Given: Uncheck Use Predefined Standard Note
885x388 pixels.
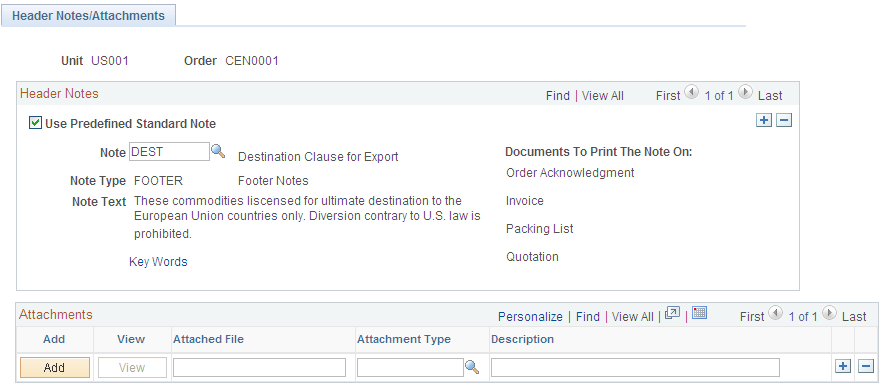Looking at the screenshot, I should click(35, 123).
